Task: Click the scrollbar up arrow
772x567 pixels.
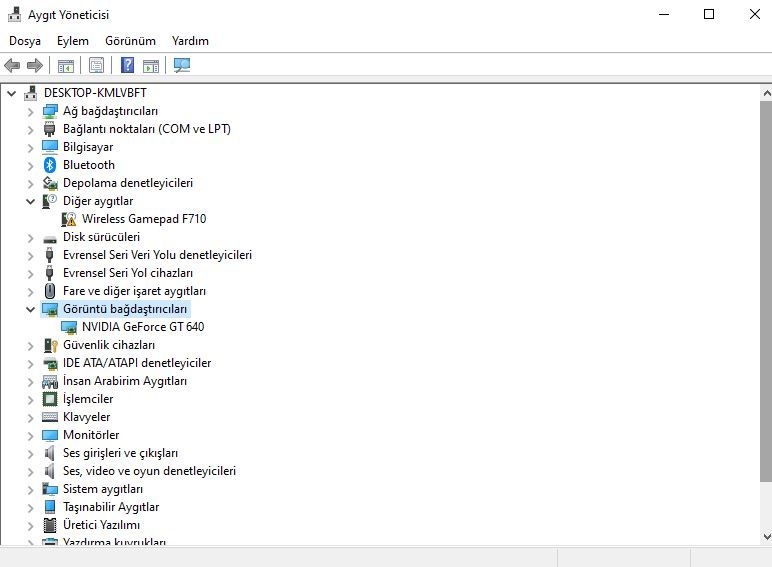Action: (766, 93)
